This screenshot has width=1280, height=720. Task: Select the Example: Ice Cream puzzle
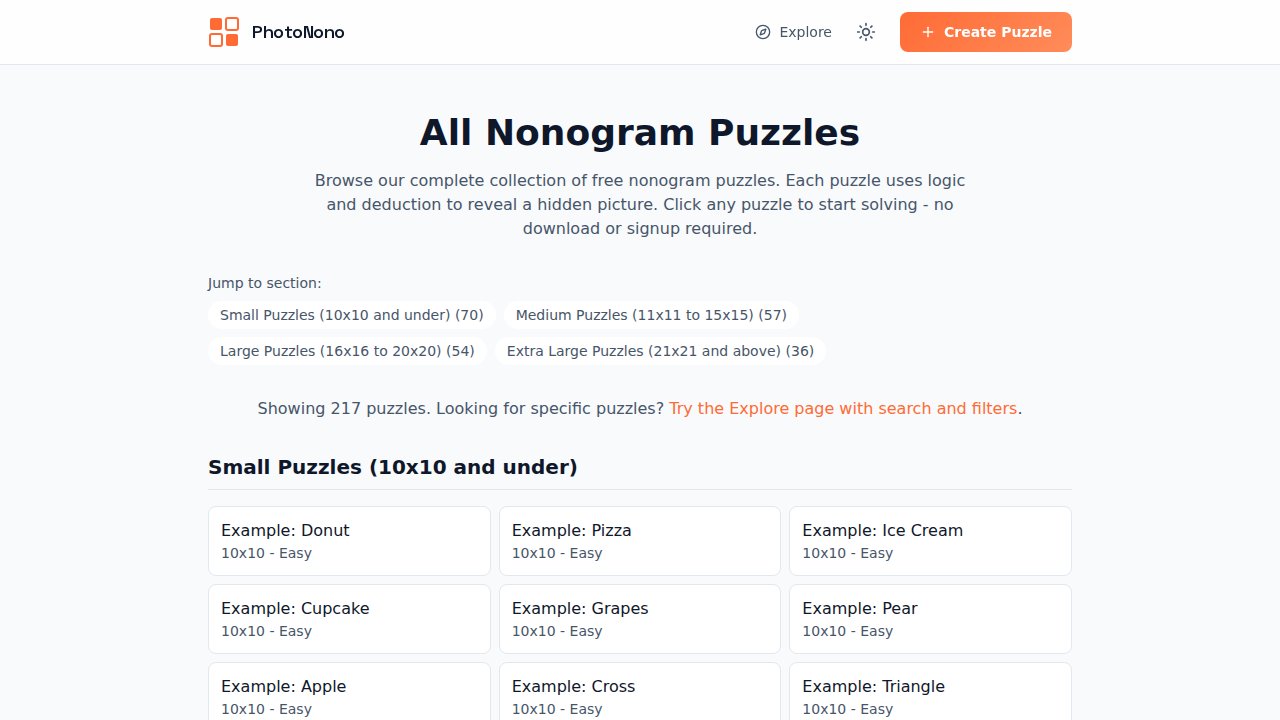coord(930,541)
